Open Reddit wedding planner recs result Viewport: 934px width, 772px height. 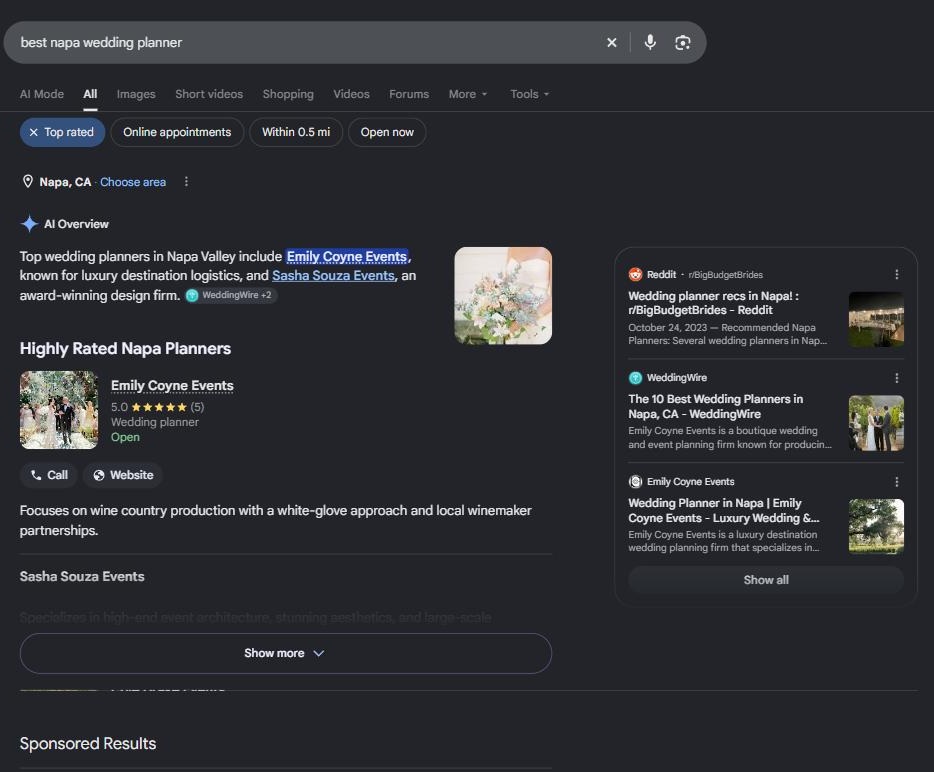pos(714,303)
